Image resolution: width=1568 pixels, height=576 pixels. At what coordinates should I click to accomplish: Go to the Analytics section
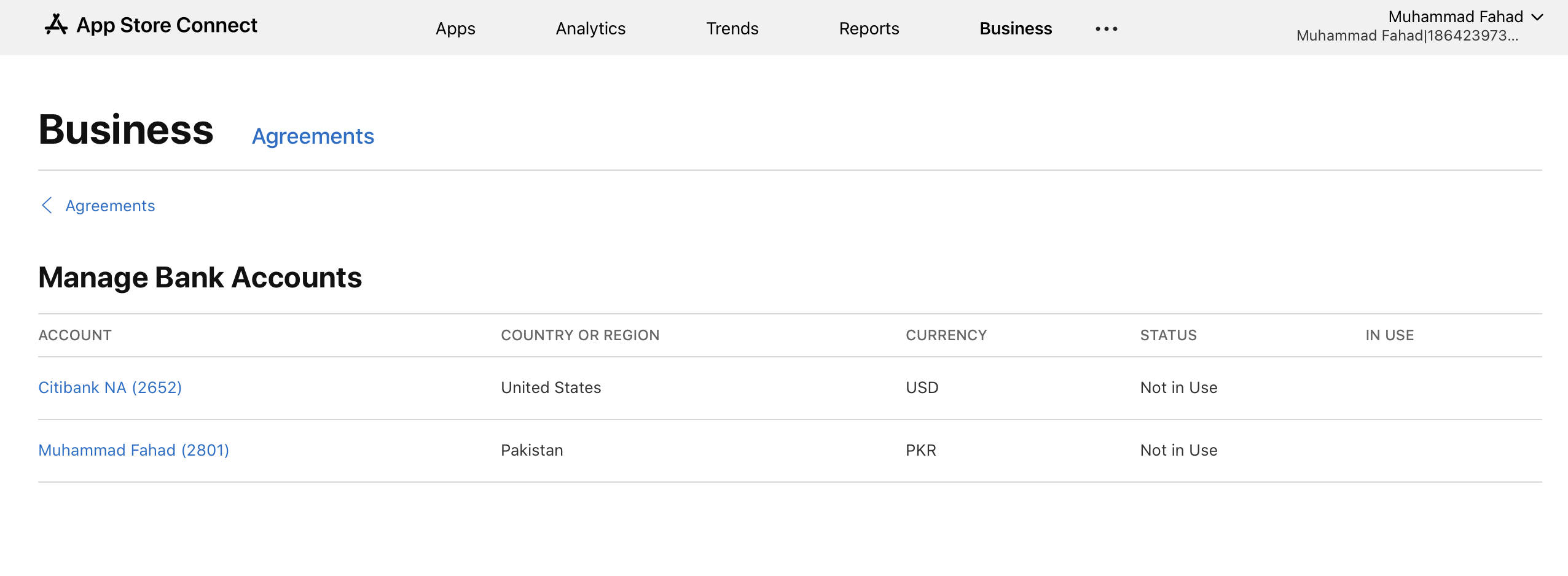[590, 29]
